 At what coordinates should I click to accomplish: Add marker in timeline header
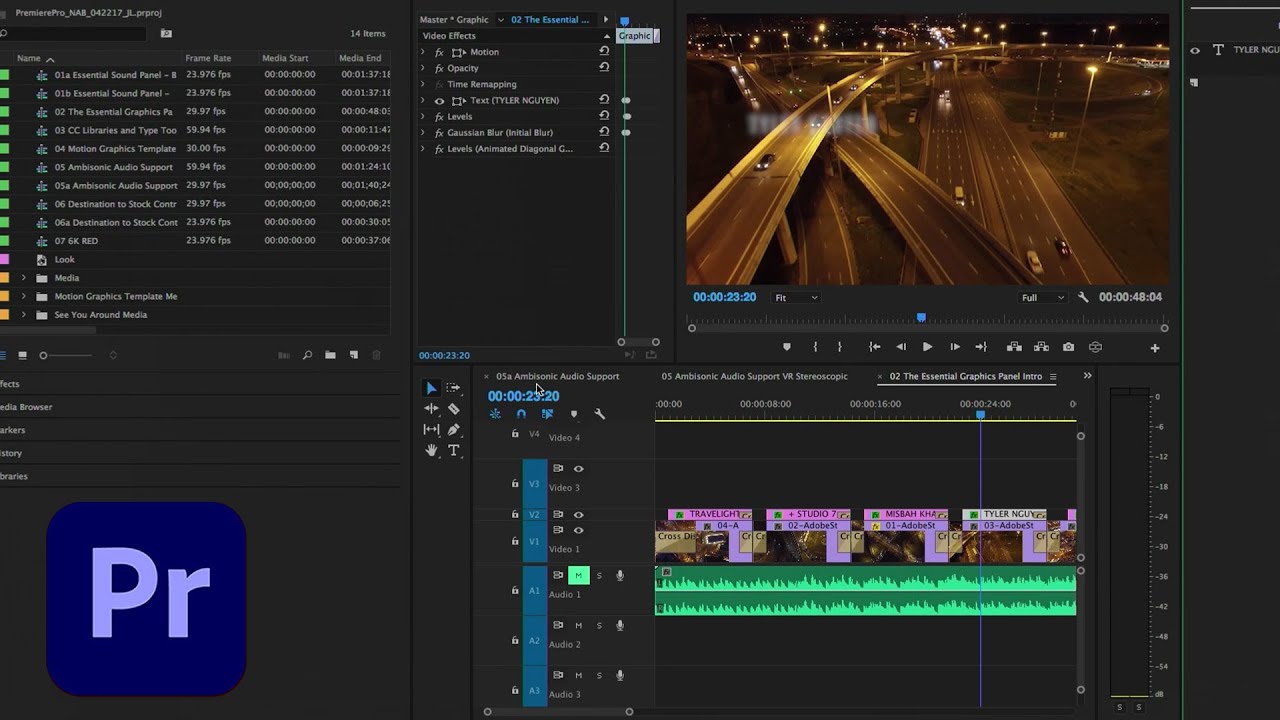point(573,414)
